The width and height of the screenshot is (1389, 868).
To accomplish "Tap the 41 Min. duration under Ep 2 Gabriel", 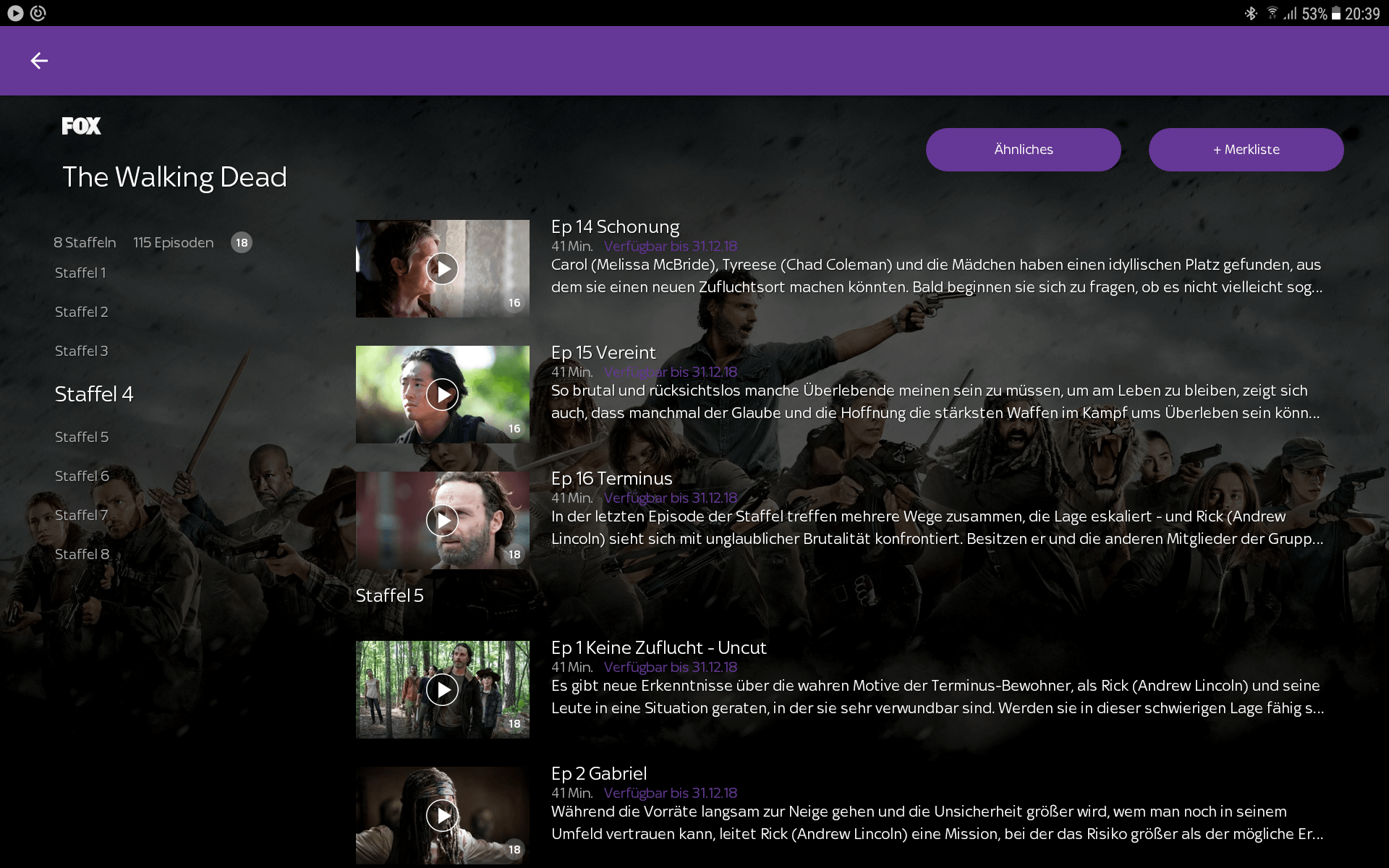I will point(572,793).
